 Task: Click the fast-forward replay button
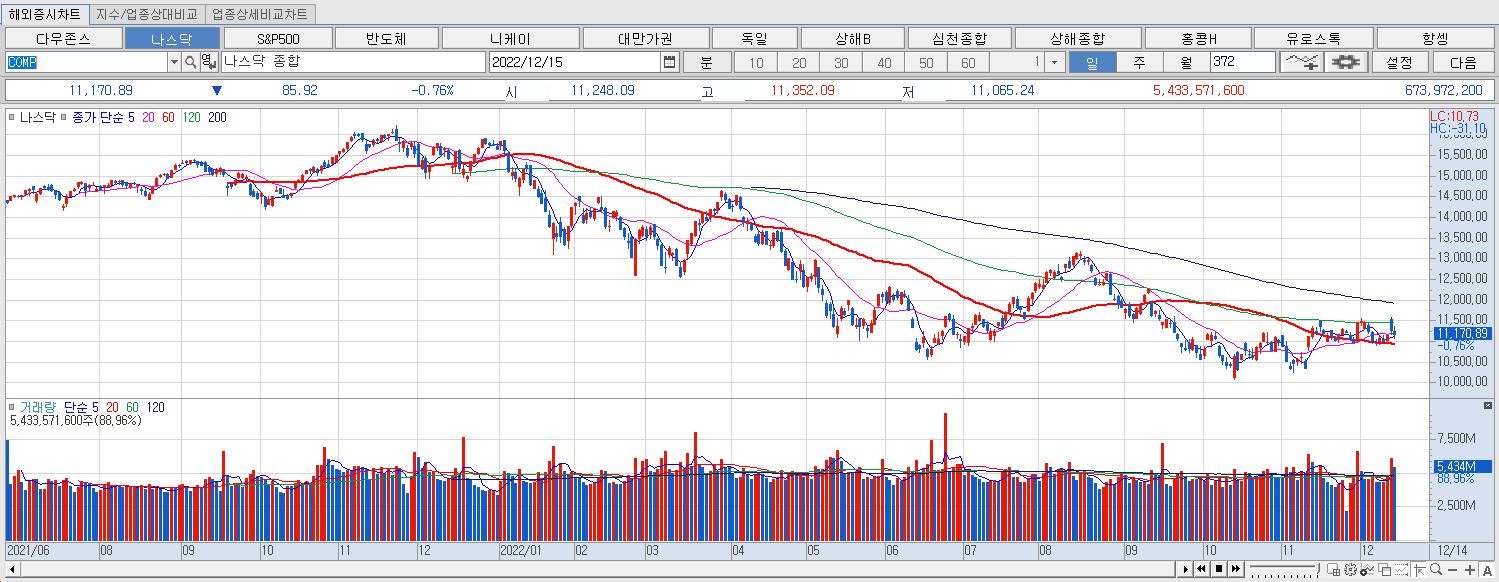1236,569
